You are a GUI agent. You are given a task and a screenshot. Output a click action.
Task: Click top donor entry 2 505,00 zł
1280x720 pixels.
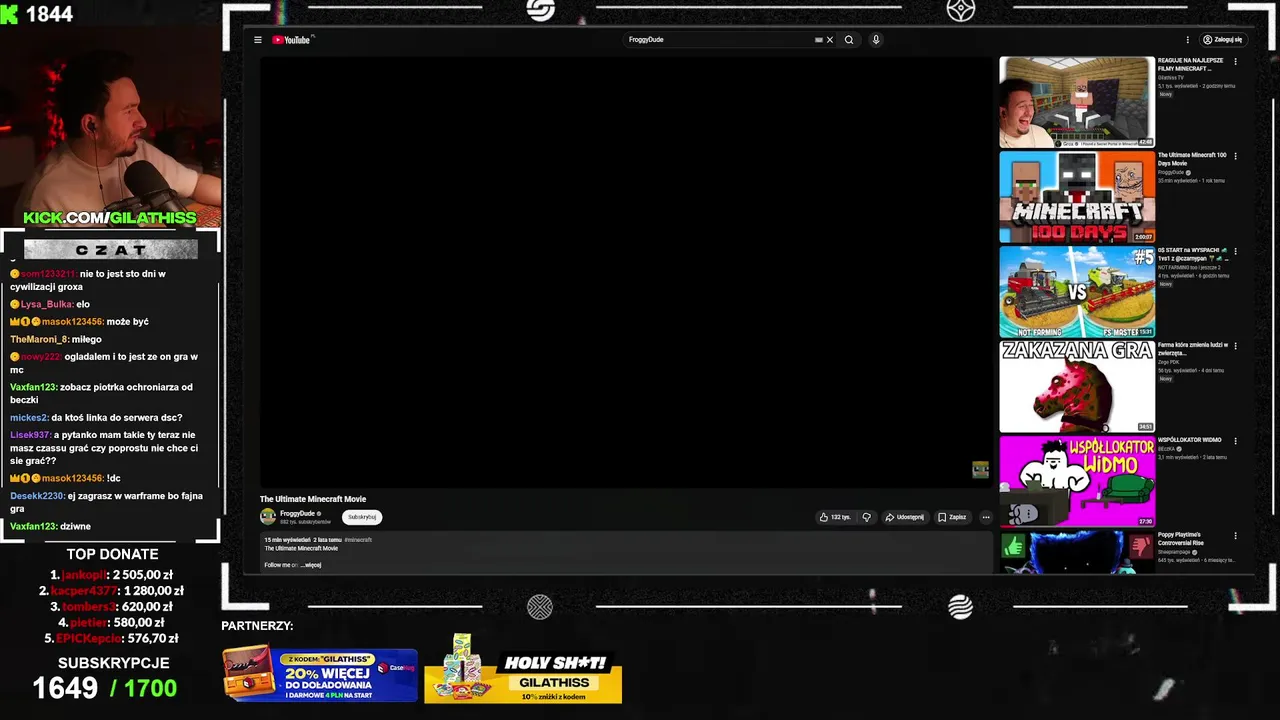click(x=112, y=575)
